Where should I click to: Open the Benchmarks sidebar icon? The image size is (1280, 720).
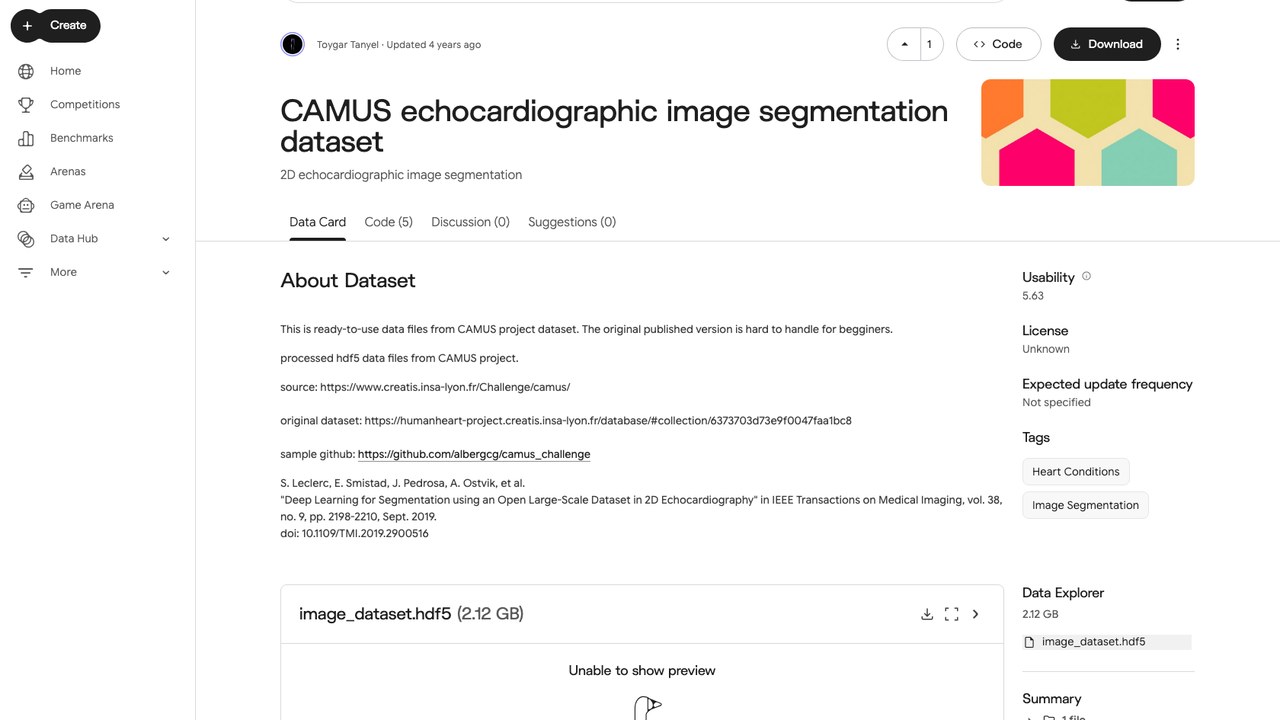tap(27, 138)
